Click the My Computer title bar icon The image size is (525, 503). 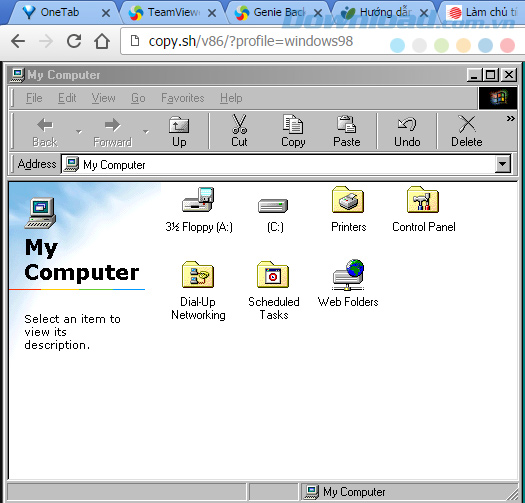pyautogui.click(x=17, y=75)
